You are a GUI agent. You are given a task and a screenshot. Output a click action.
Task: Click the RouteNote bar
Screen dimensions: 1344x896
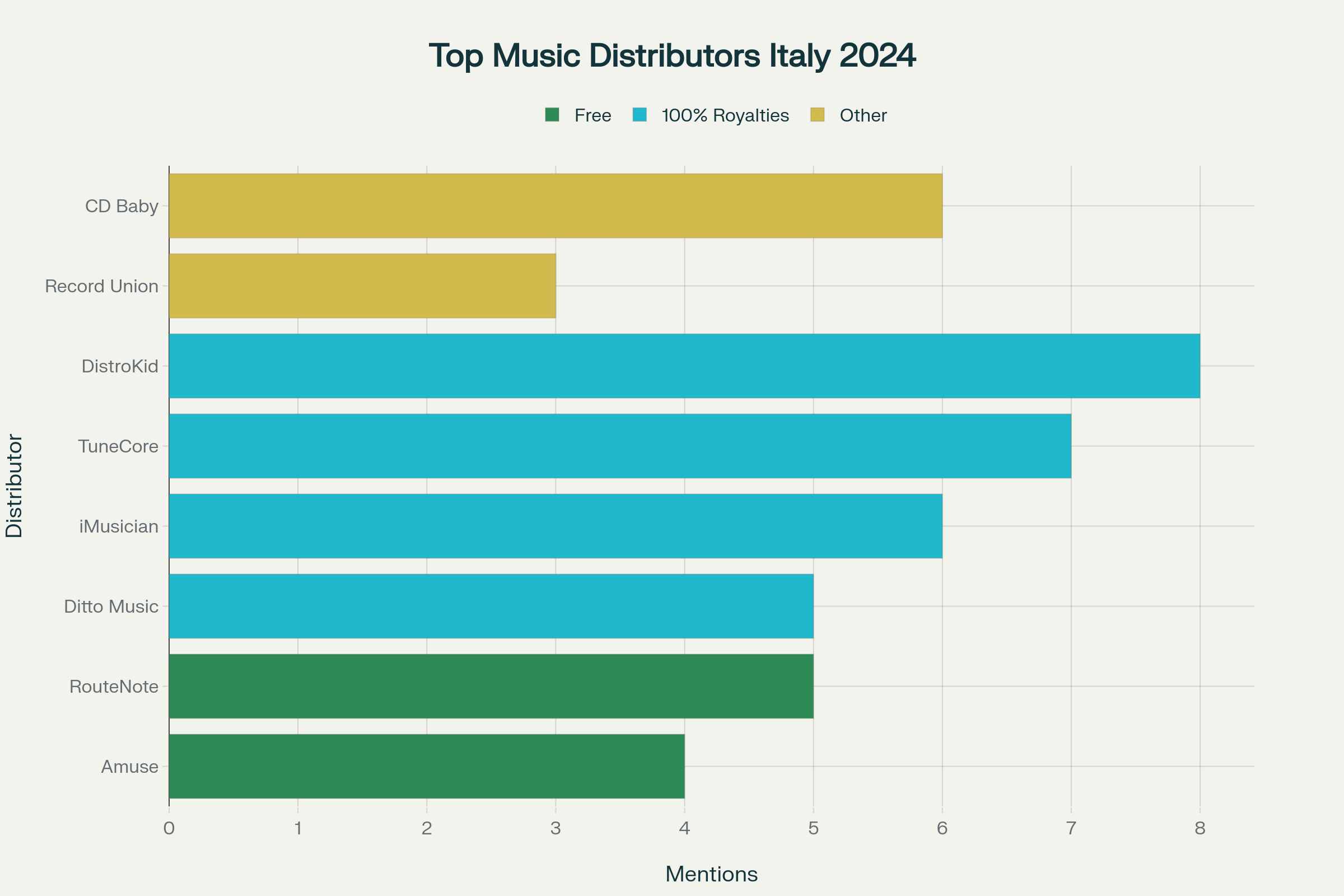click(x=491, y=685)
